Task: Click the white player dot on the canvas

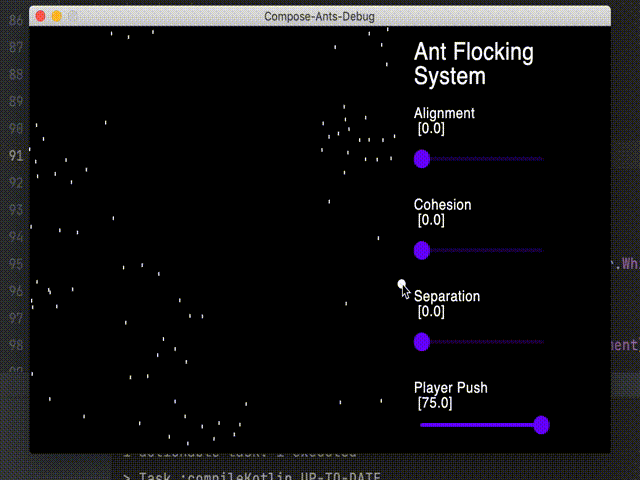Action: (x=401, y=284)
